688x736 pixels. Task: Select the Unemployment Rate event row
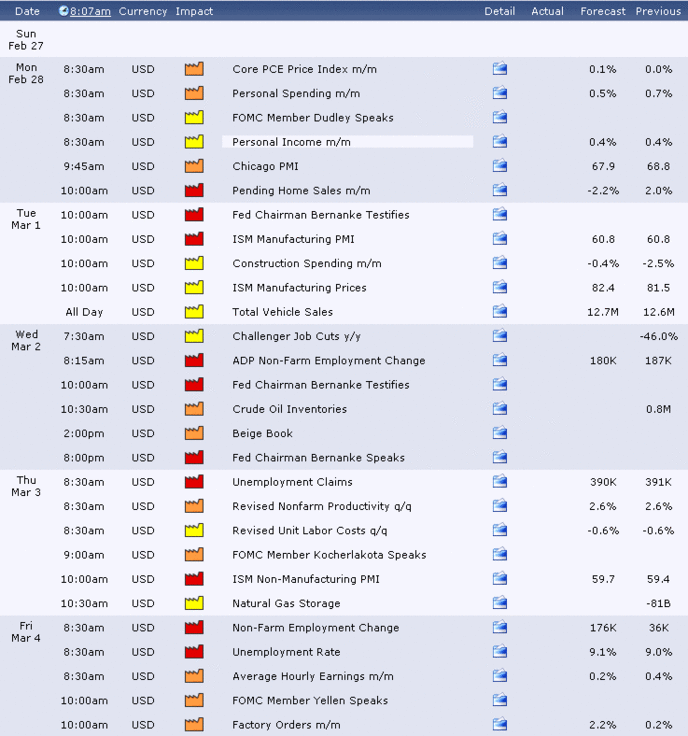pyautogui.click(x=344, y=652)
